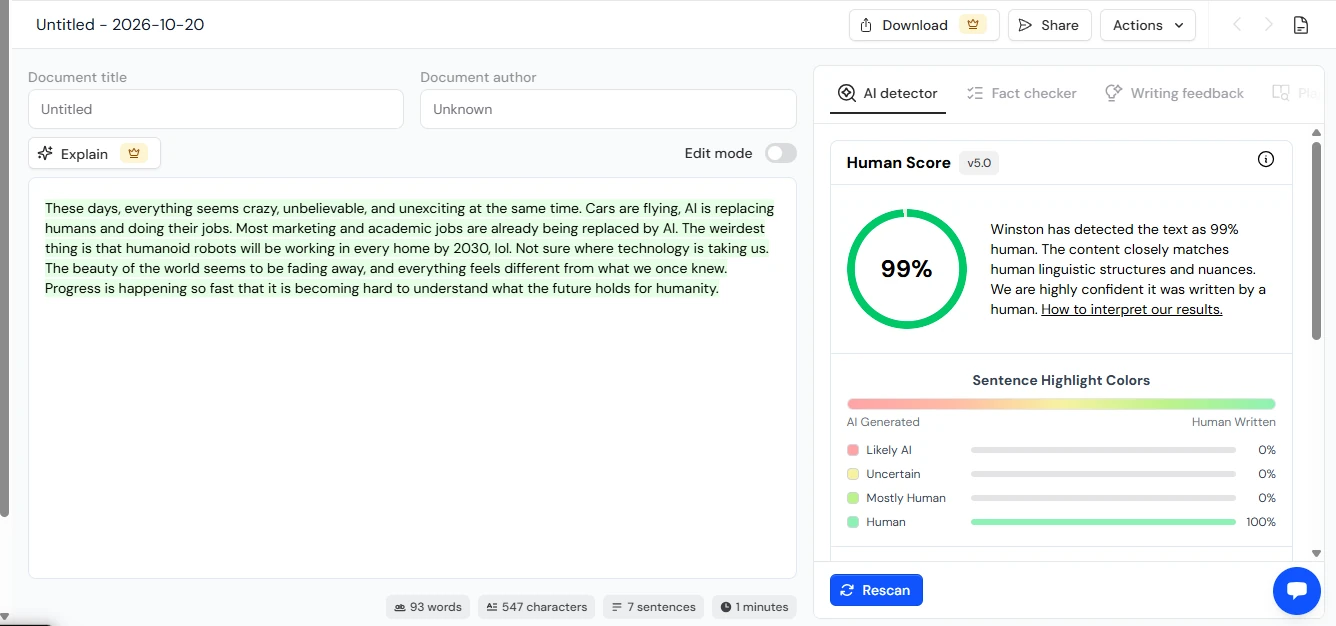
Task: Toggle Edit mode switch
Action: 781,153
